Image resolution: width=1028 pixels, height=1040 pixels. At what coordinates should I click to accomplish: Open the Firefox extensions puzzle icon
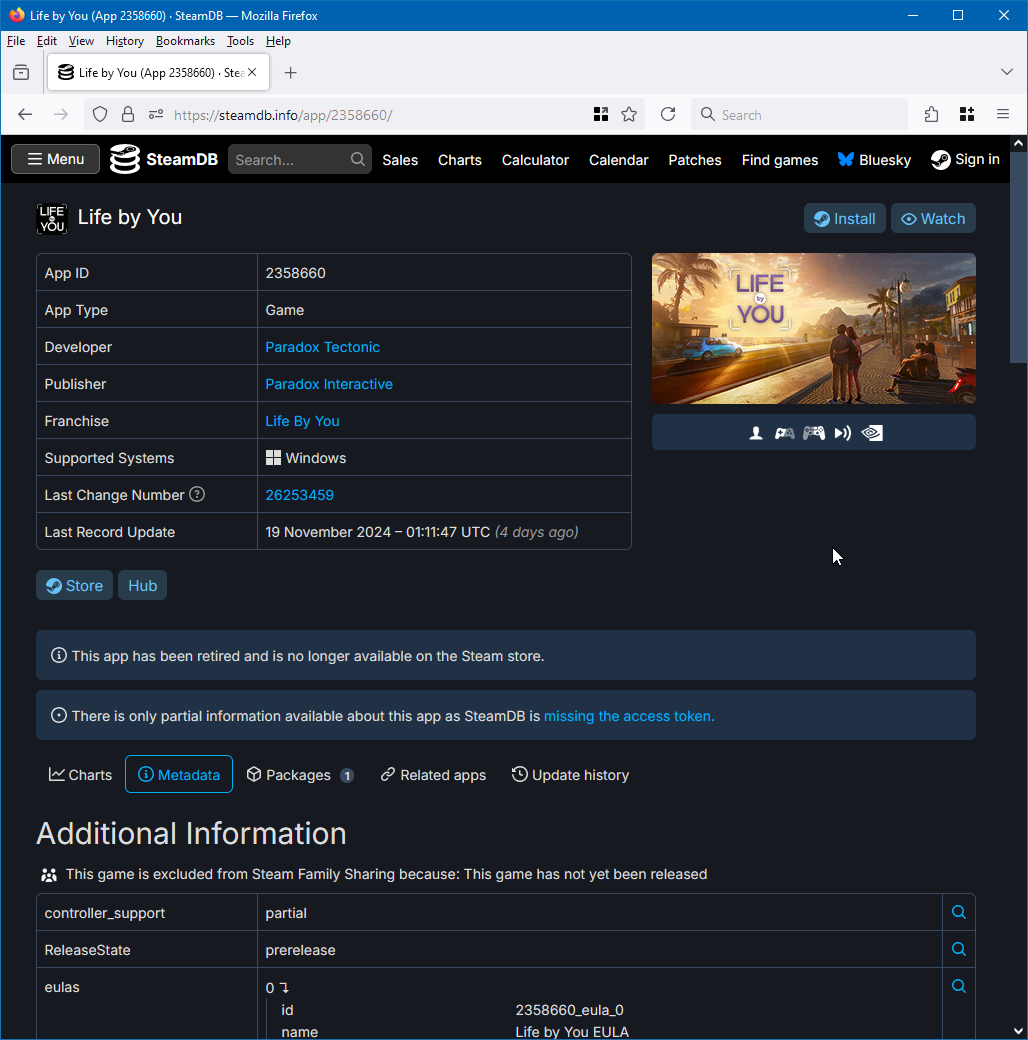click(932, 115)
